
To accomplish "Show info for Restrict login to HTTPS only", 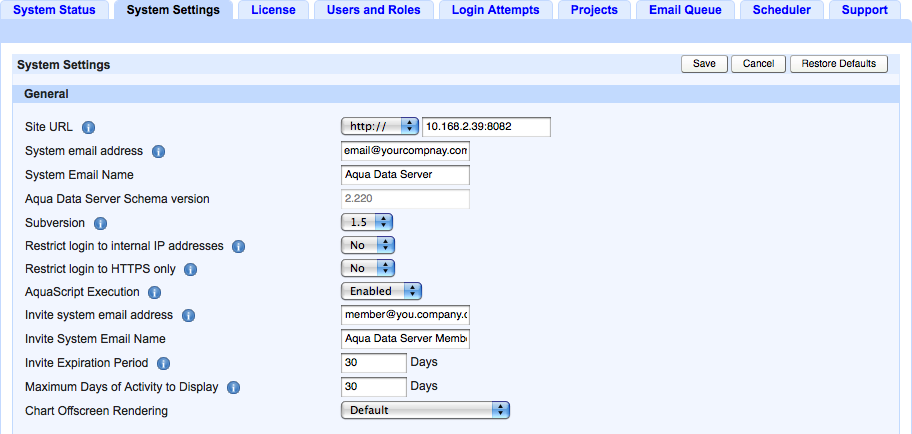I will pos(190,270).
